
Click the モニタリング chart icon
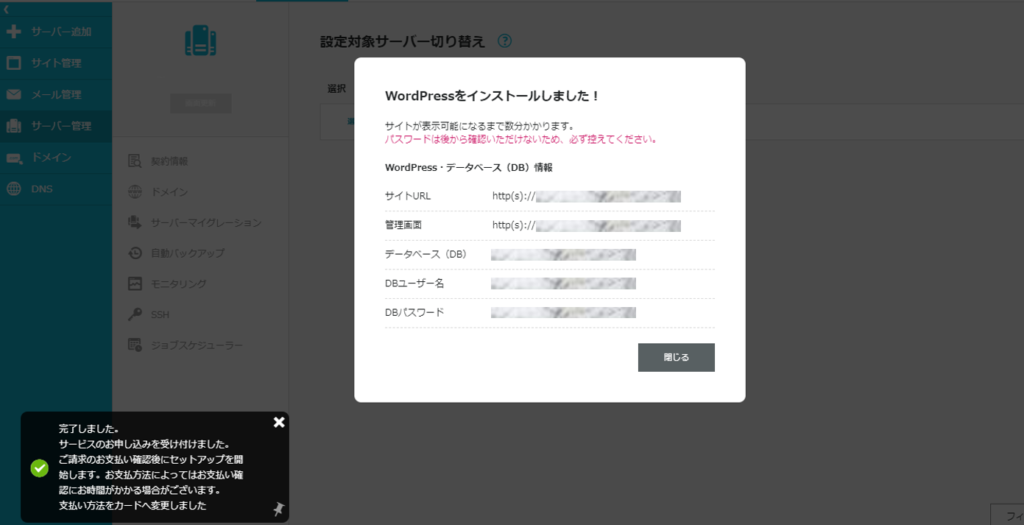(x=135, y=283)
